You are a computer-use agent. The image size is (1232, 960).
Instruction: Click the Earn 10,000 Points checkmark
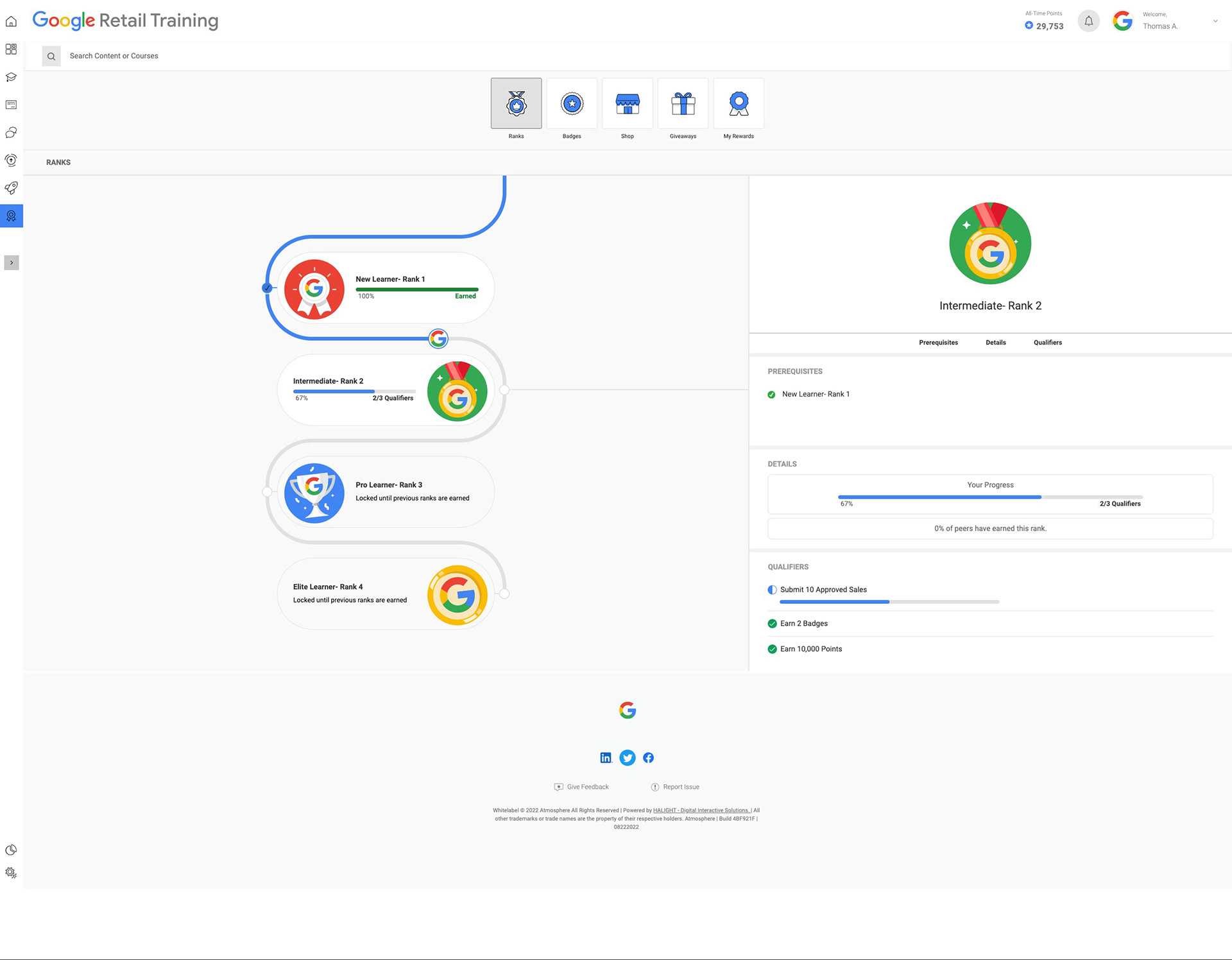[772, 649]
